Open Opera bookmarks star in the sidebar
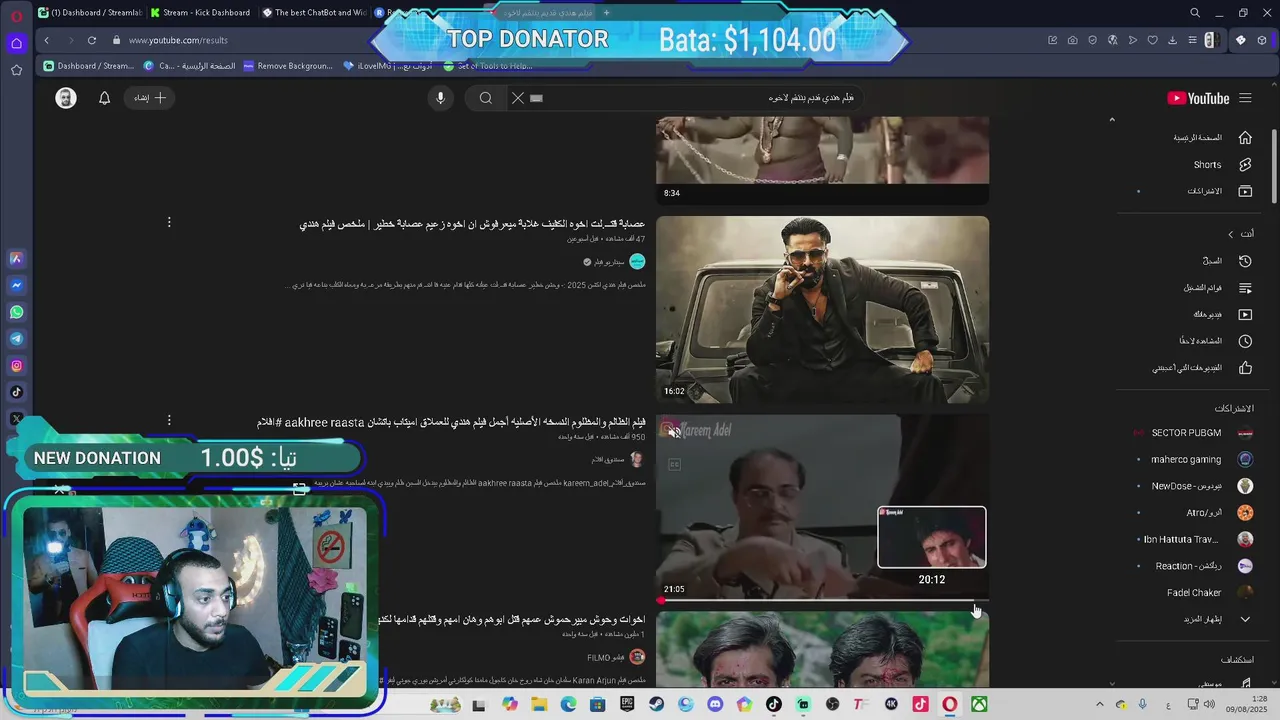This screenshot has height=720, width=1280. click(16, 70)
